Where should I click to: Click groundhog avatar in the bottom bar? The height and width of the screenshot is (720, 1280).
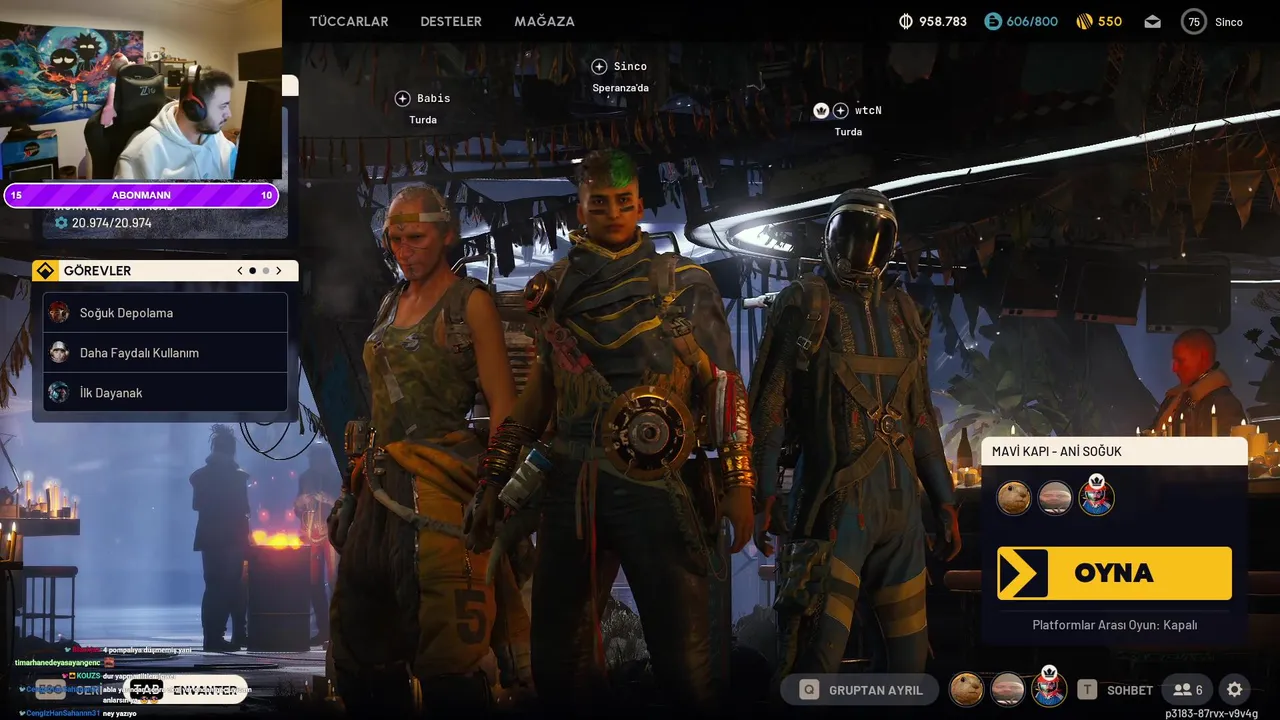tap(966, 689)
